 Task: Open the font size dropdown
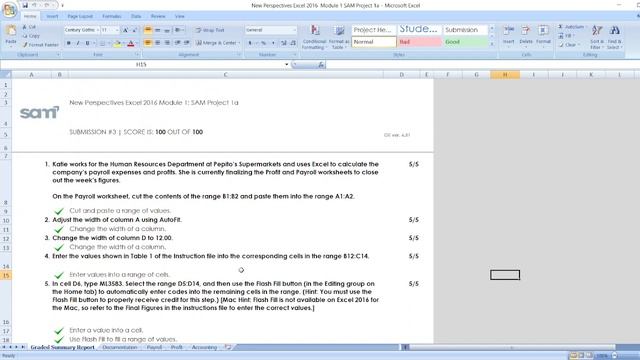(x=117, y=30)
